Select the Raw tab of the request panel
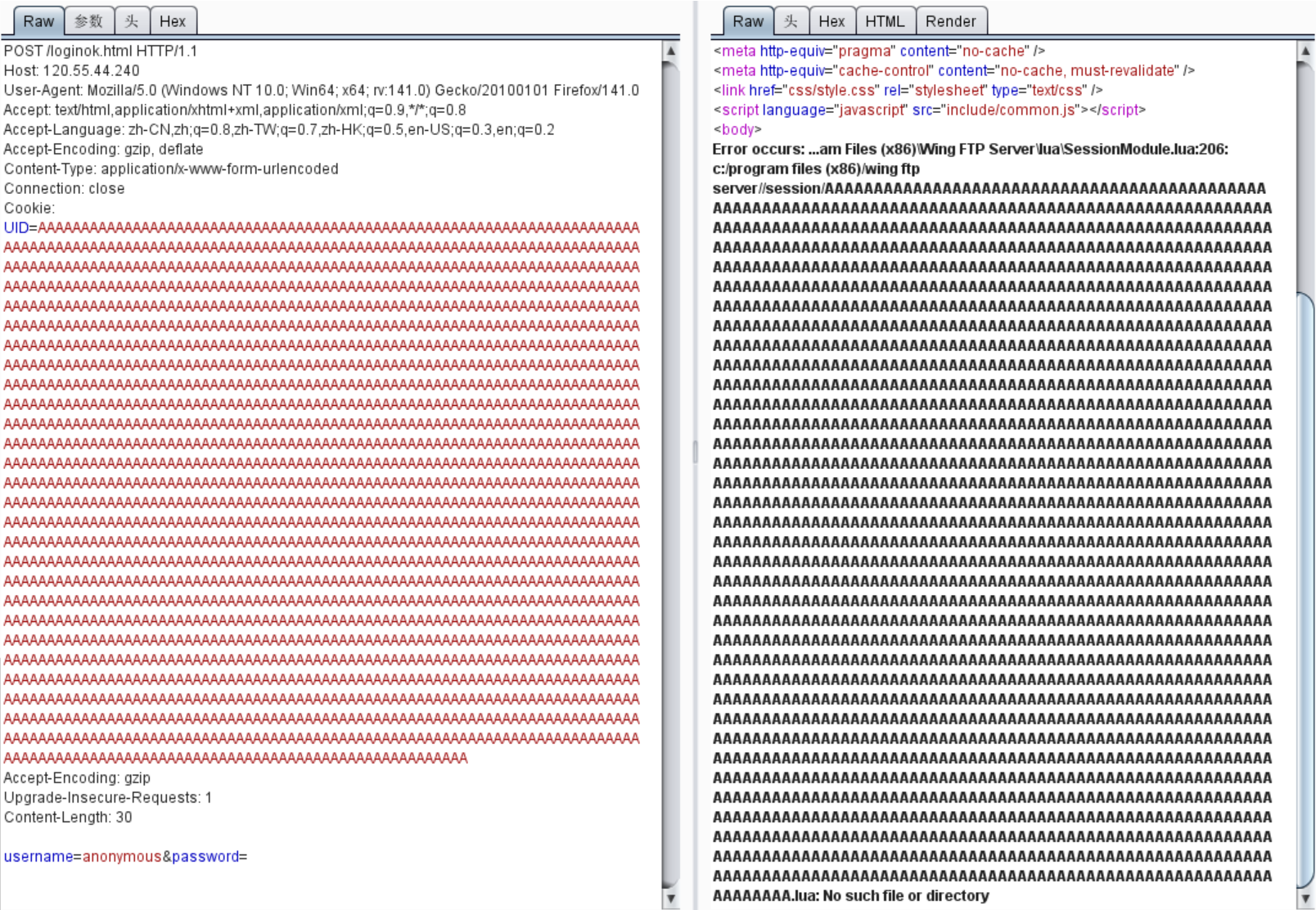Viewport: 1316px width, 910px height. pos(38,21)
